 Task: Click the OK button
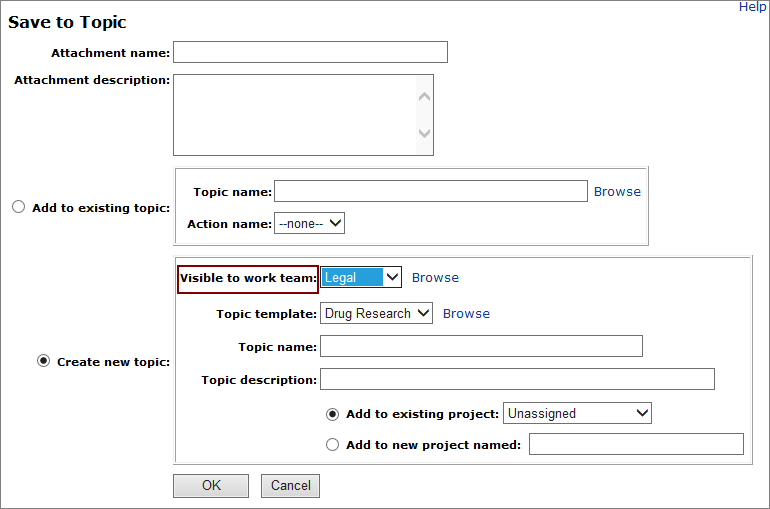pyautogui.click(x=211, y=485)
